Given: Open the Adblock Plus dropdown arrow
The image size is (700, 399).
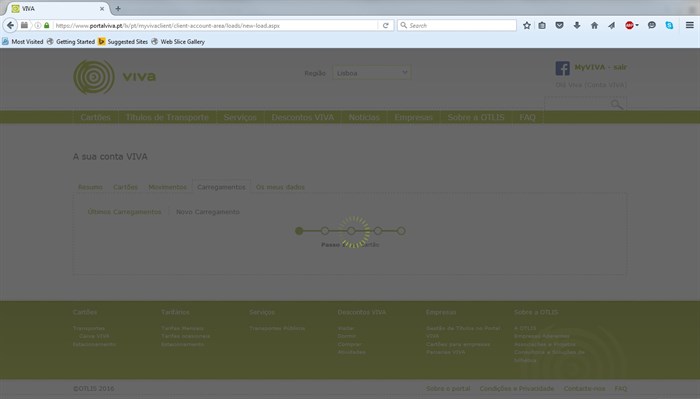Looking at the screenshot, I should click(x=637, y=25).
